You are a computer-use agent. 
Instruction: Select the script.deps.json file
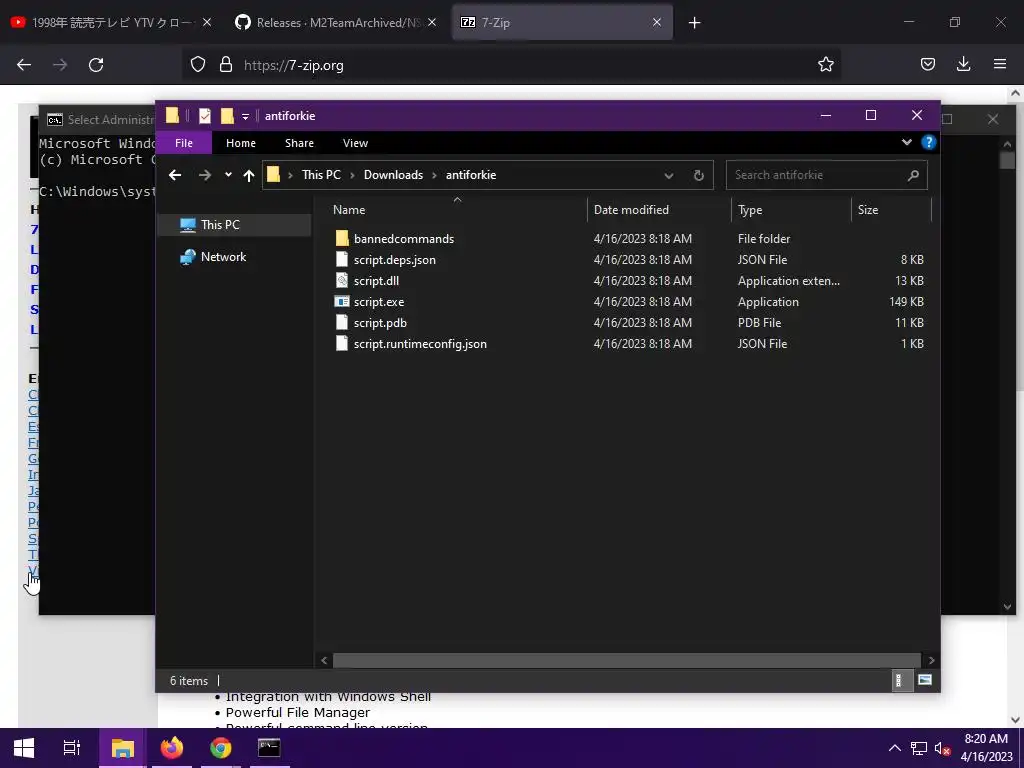point(394,260)
